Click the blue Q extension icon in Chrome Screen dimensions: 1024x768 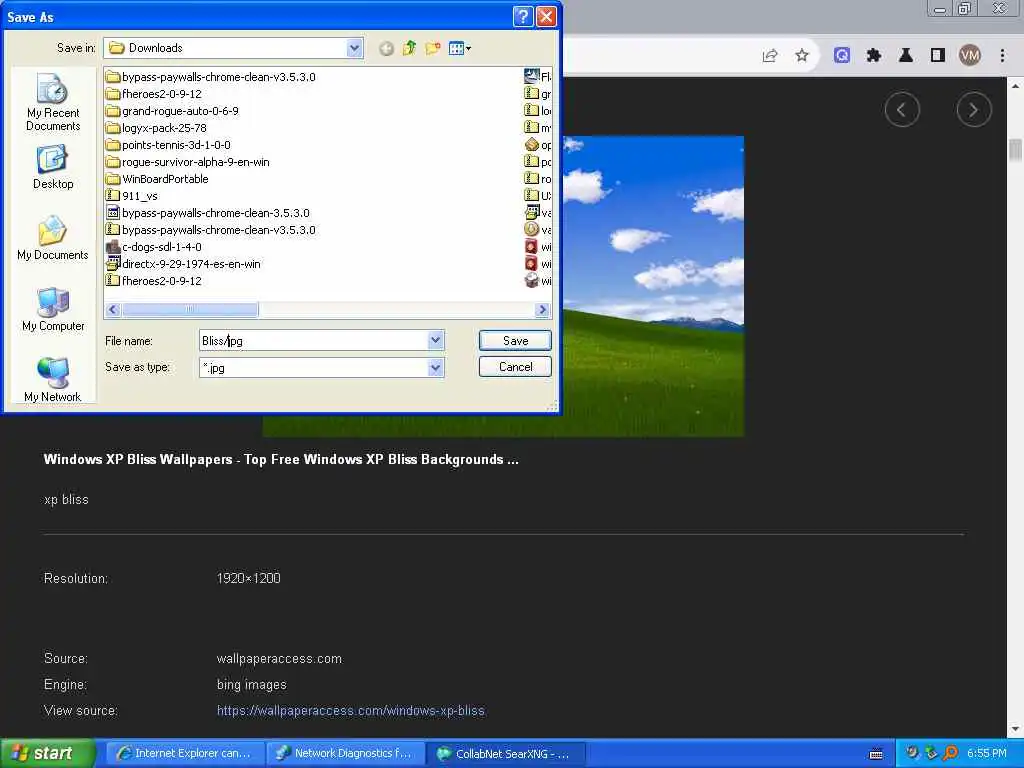[842, 56]
